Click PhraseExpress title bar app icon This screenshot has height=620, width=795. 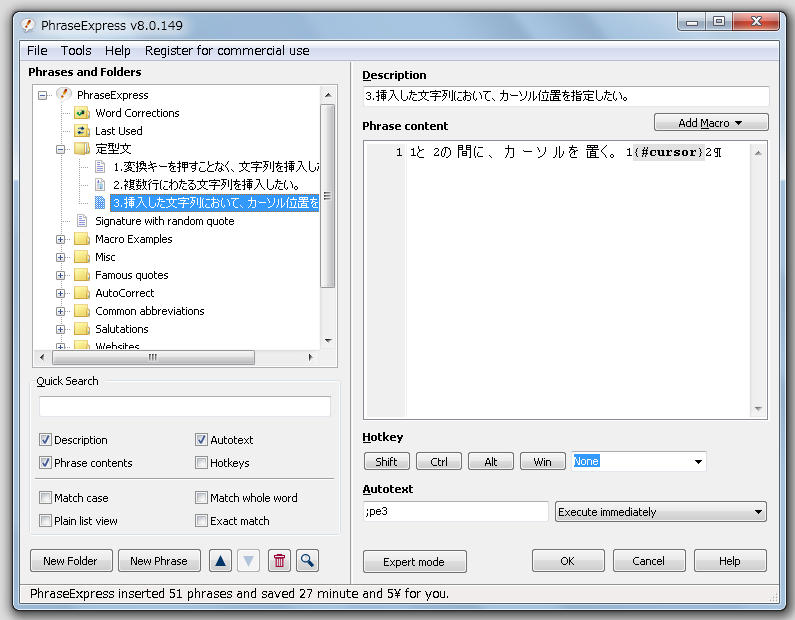[28, 25]
